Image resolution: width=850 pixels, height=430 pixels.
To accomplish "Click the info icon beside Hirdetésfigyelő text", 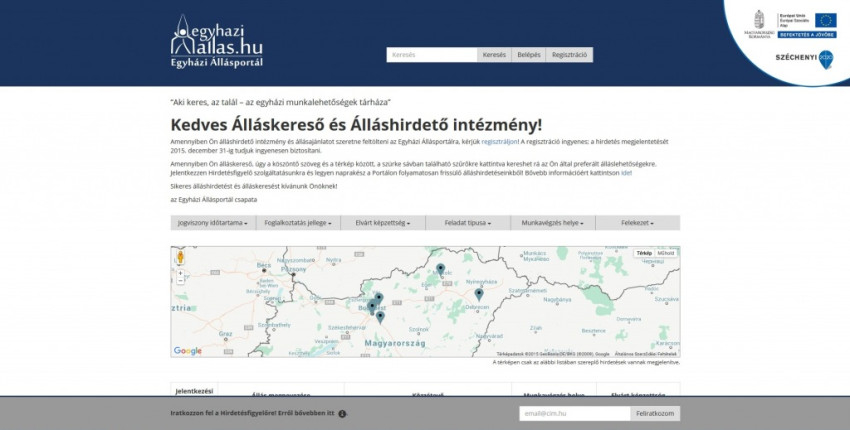I will point(342,414).
